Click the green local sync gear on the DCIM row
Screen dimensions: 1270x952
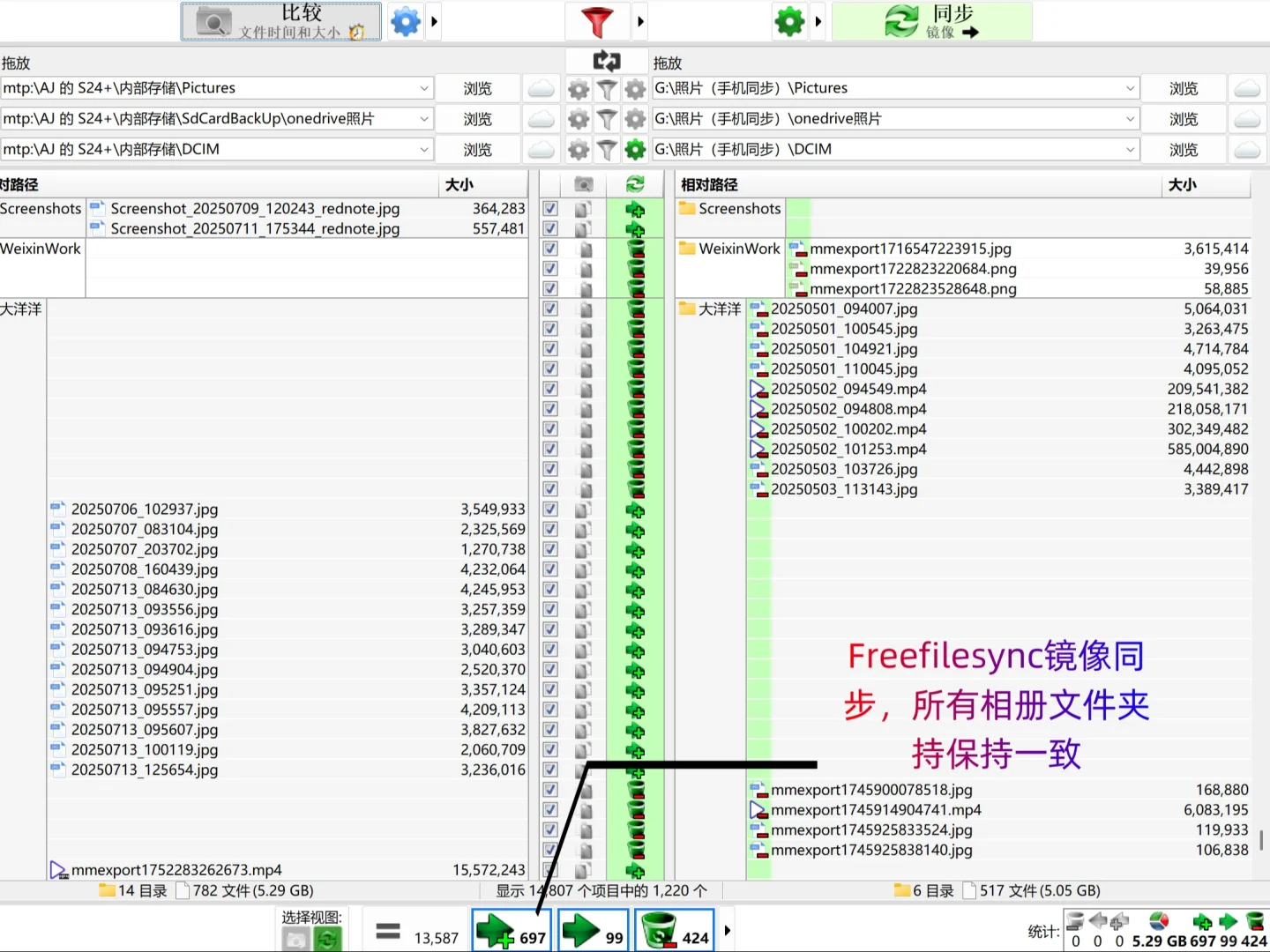635,149
